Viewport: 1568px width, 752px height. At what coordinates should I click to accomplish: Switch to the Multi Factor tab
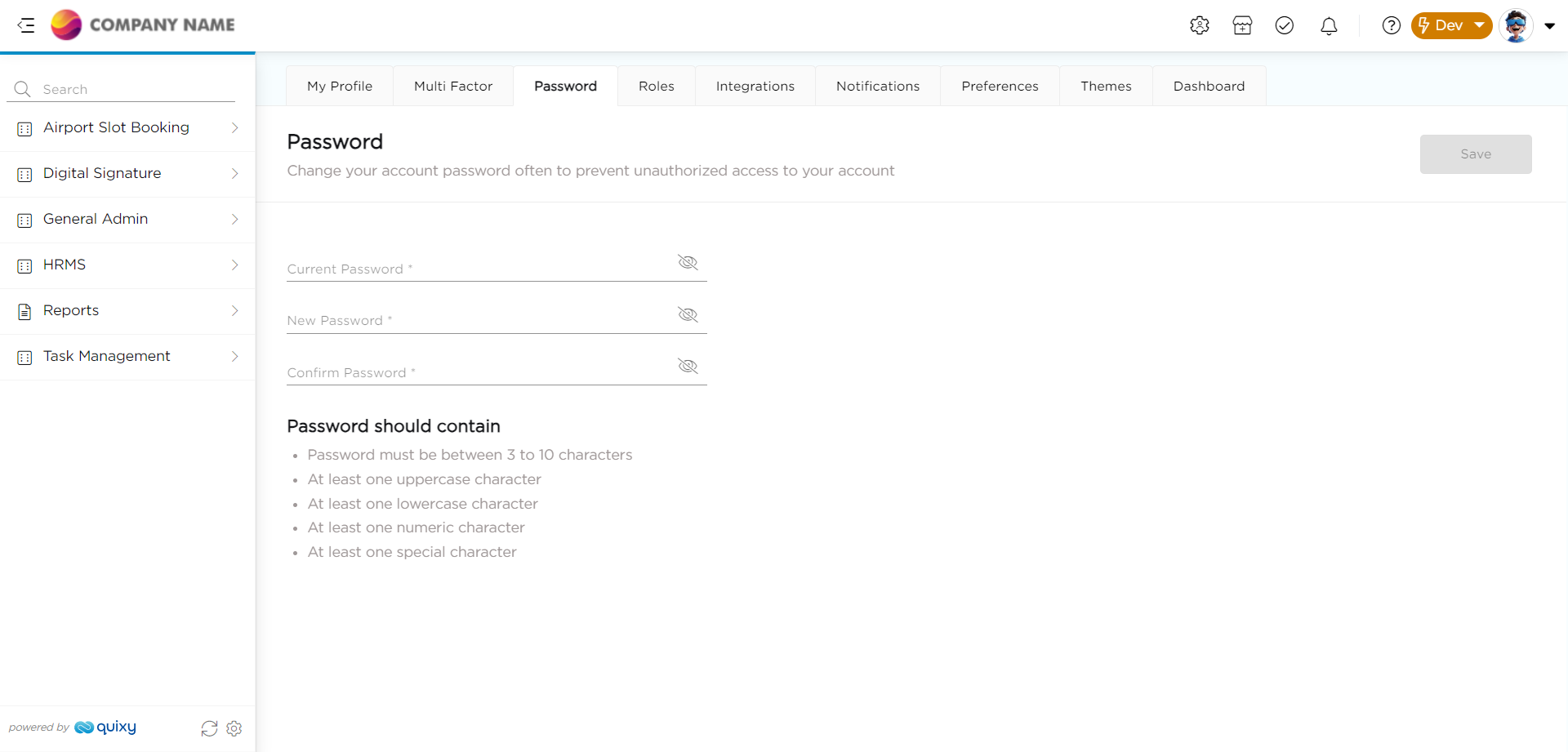point(453,87)
